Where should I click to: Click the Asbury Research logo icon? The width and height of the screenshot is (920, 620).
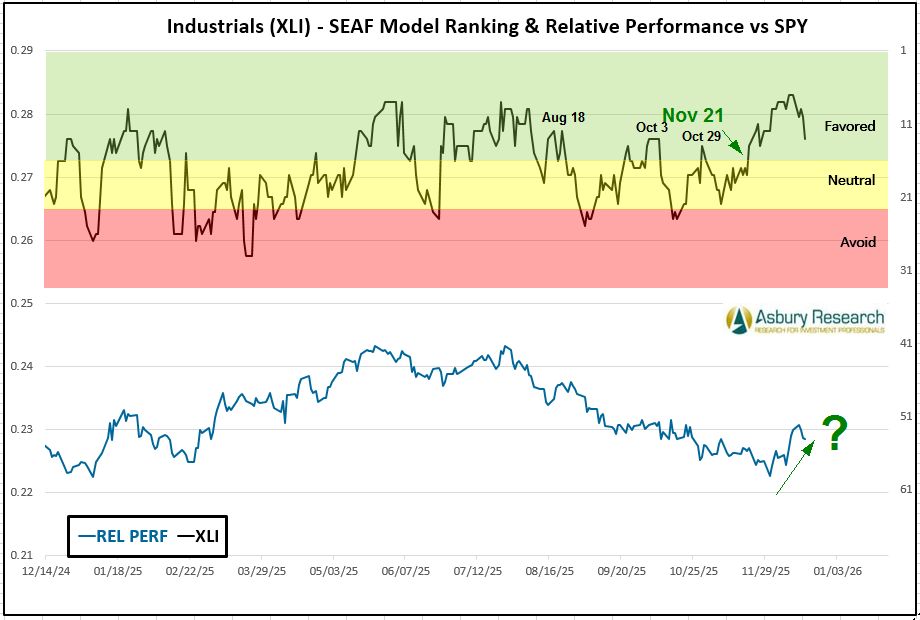pyautogui.click(x=740, y=319)
